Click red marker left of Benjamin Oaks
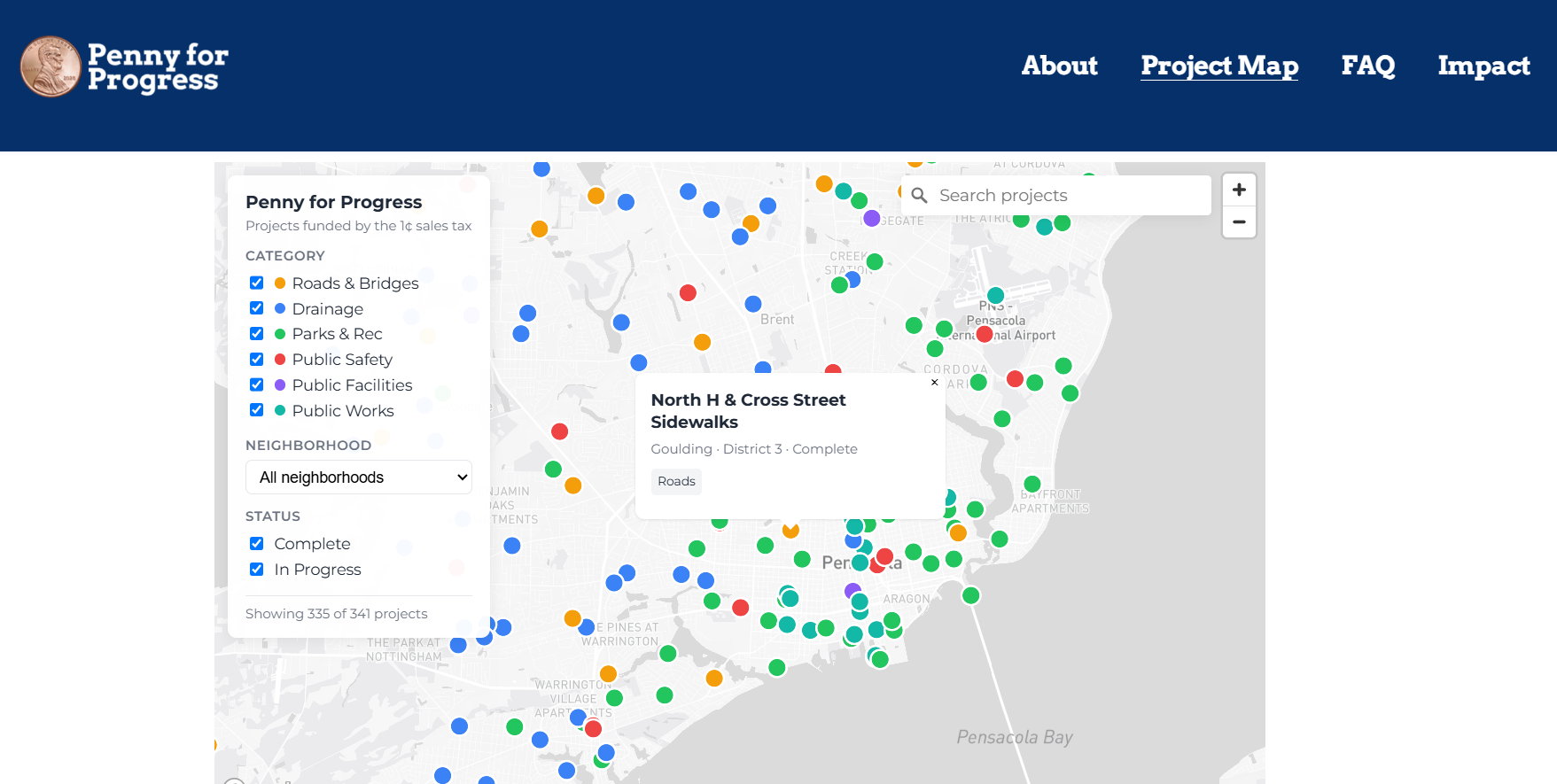 pos(559,431)
